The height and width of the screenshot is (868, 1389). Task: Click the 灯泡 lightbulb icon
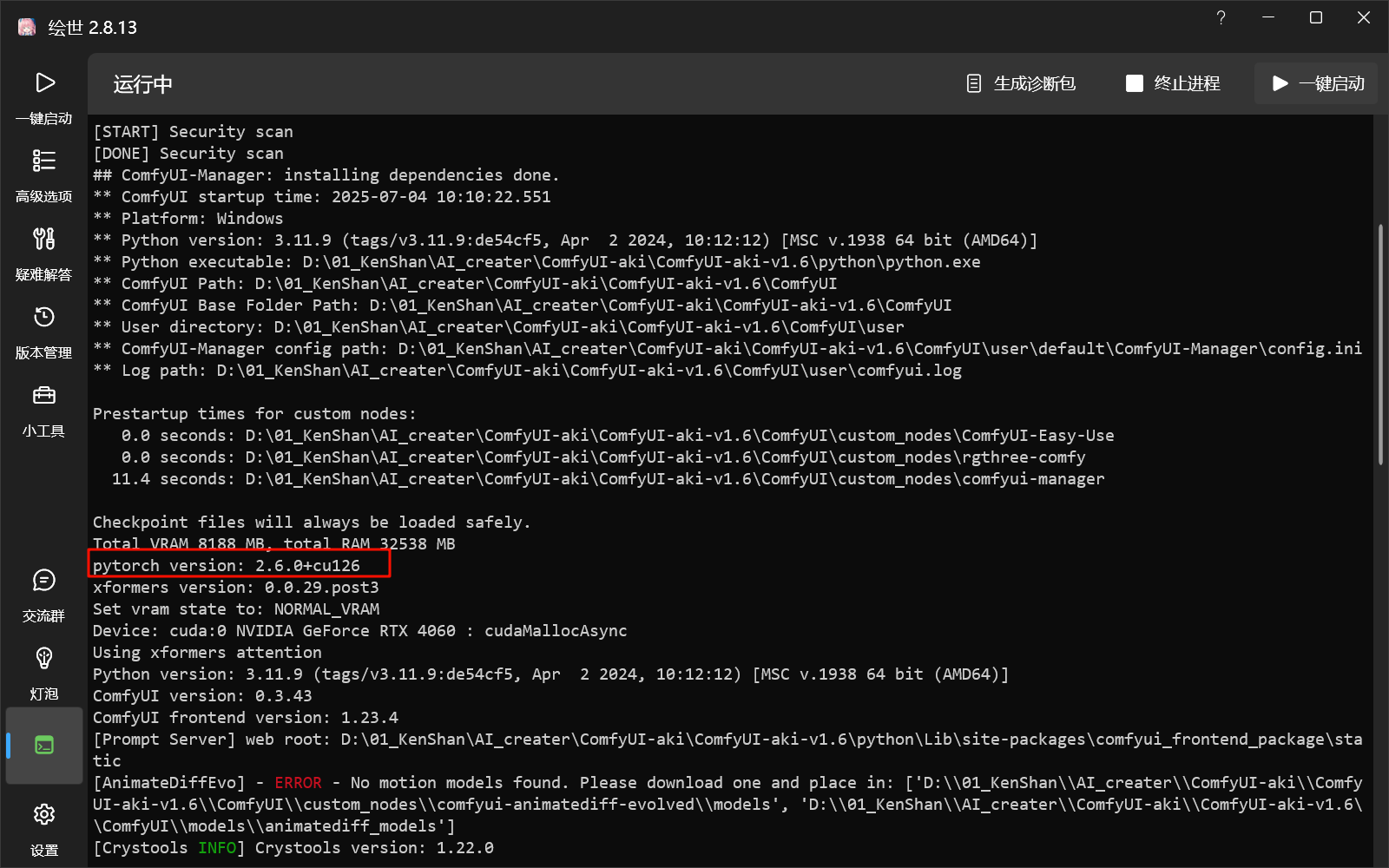tap(44, 659)
